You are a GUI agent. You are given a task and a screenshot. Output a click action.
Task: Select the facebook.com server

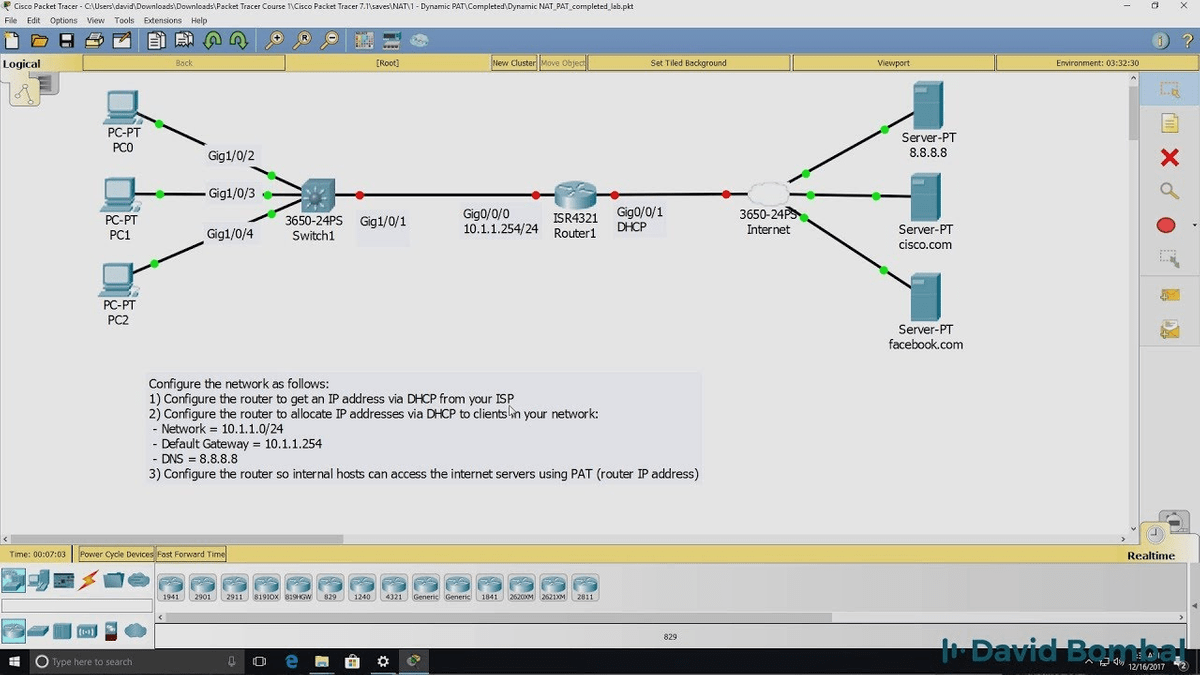coord(925,297)
